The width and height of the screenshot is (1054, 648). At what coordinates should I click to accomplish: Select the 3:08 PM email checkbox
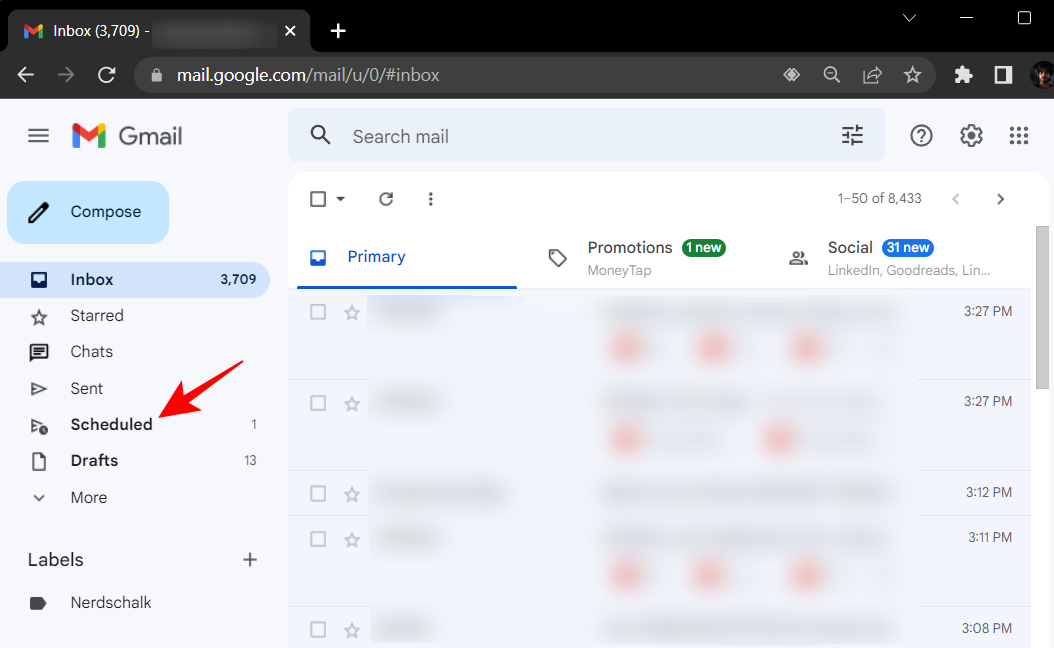[318, 629]
